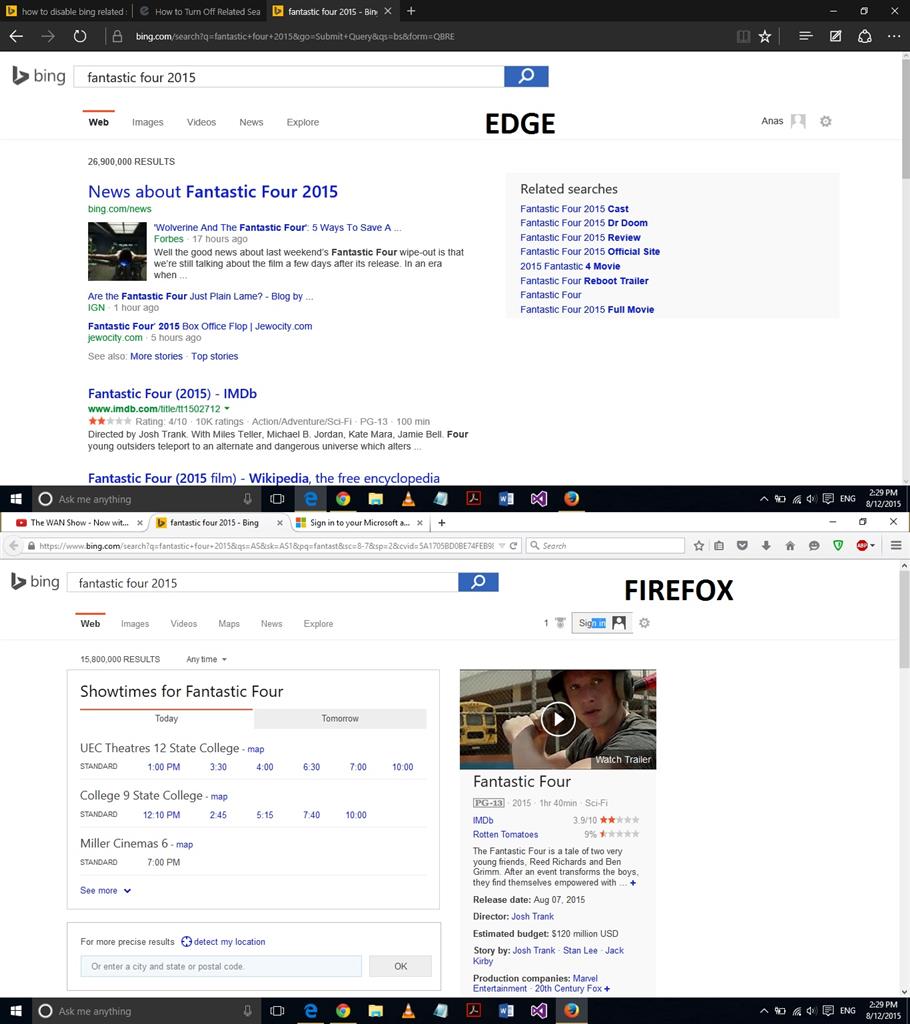Switch to Tomorrow showtimes tab

[x=340, y=718]
